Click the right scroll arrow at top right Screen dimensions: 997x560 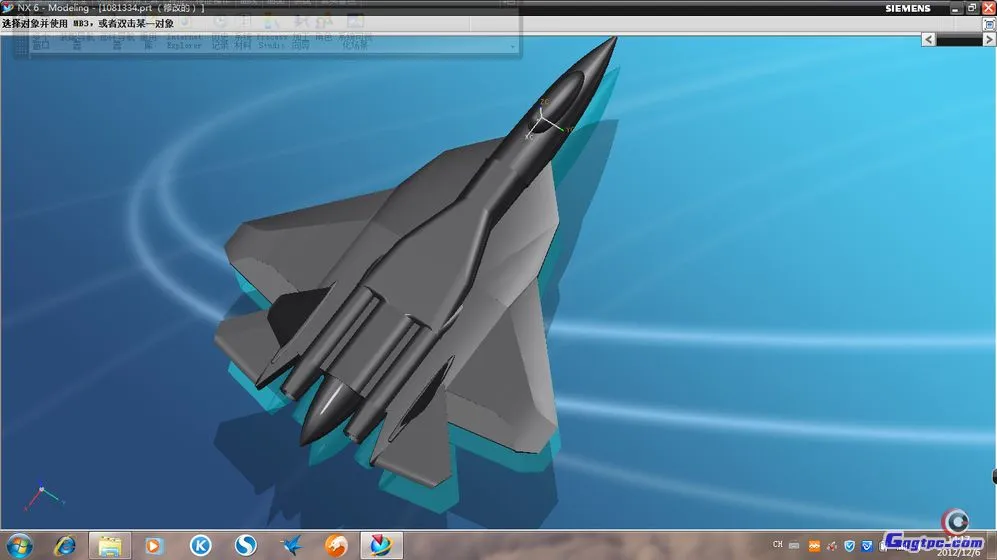click(990, 39)
